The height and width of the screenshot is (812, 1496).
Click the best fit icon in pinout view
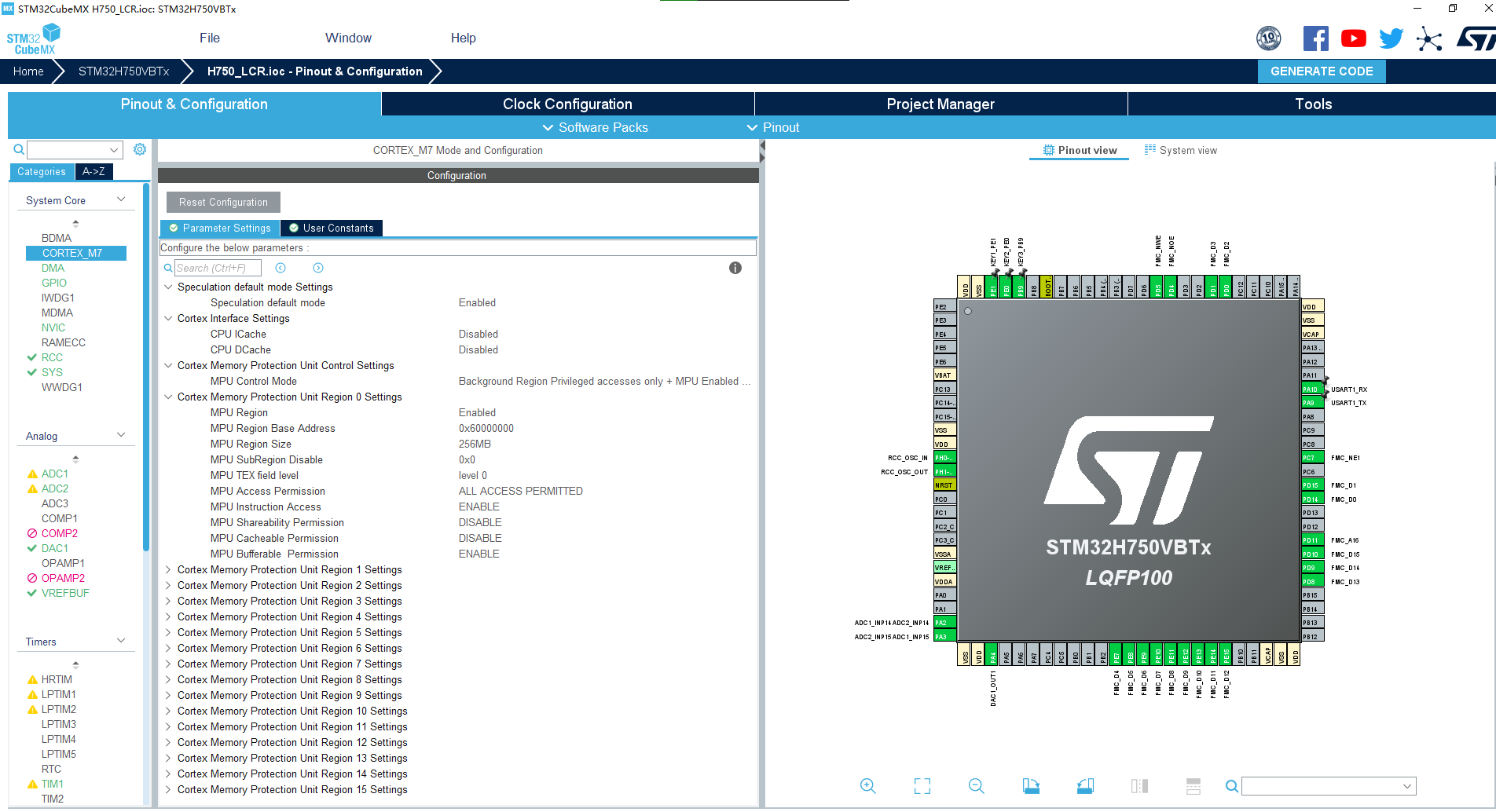point(922,785)
